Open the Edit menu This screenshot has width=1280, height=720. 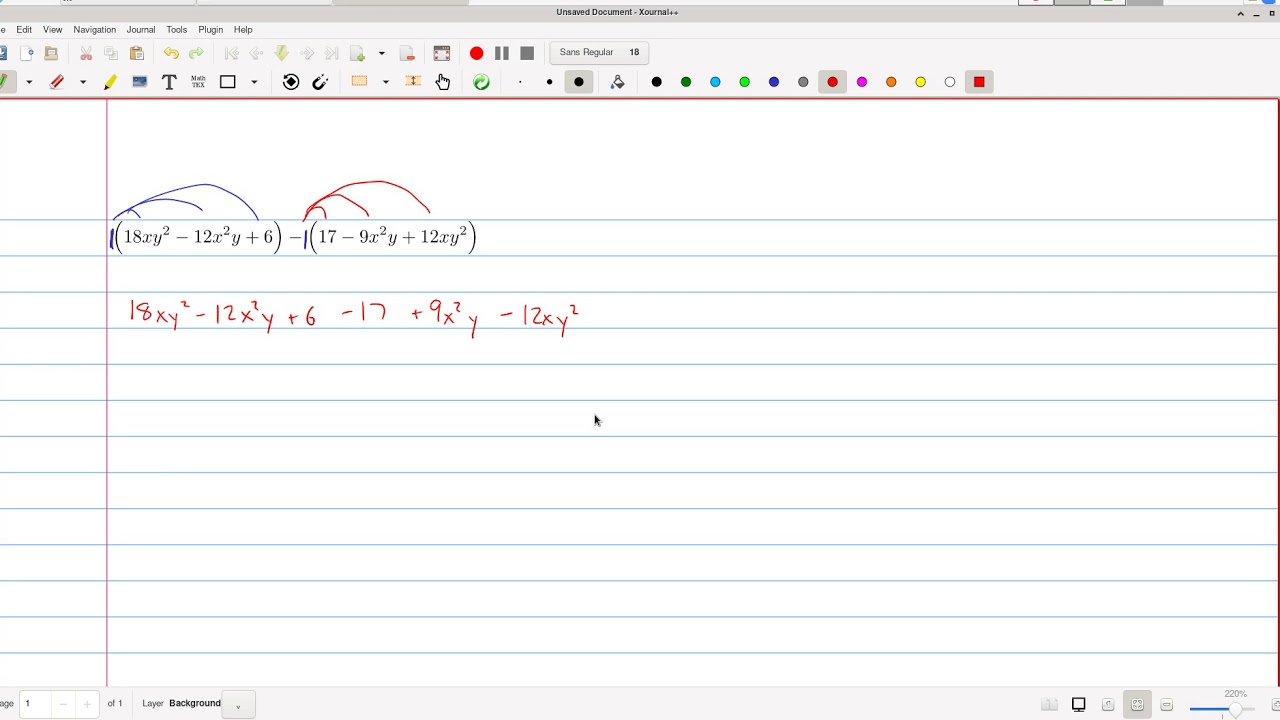pyautogui.click(x=24, y=29)
